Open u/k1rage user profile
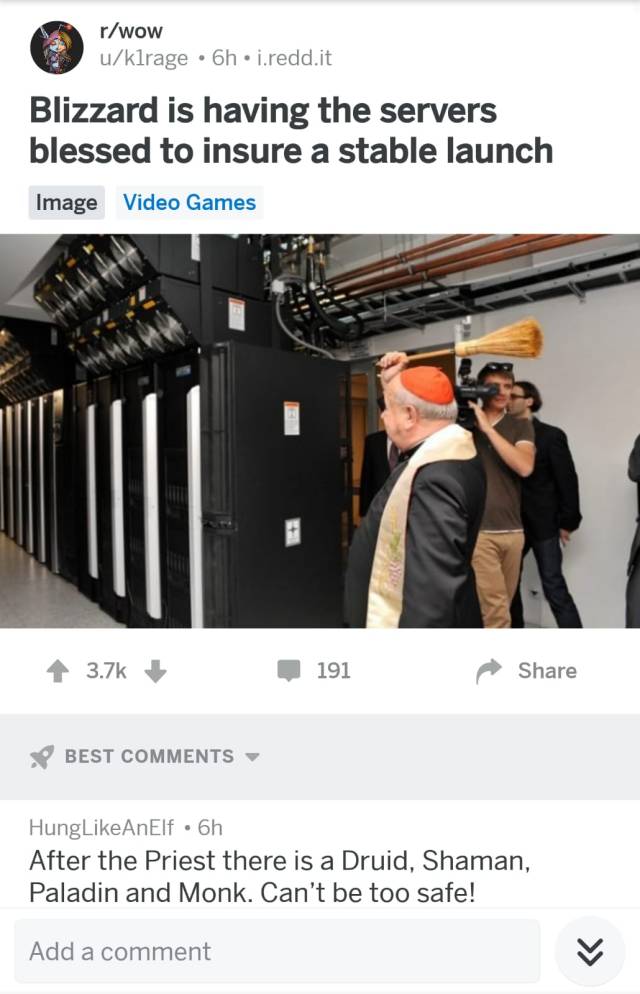This screenshot has height=994, width=640. tap(144, 58)
